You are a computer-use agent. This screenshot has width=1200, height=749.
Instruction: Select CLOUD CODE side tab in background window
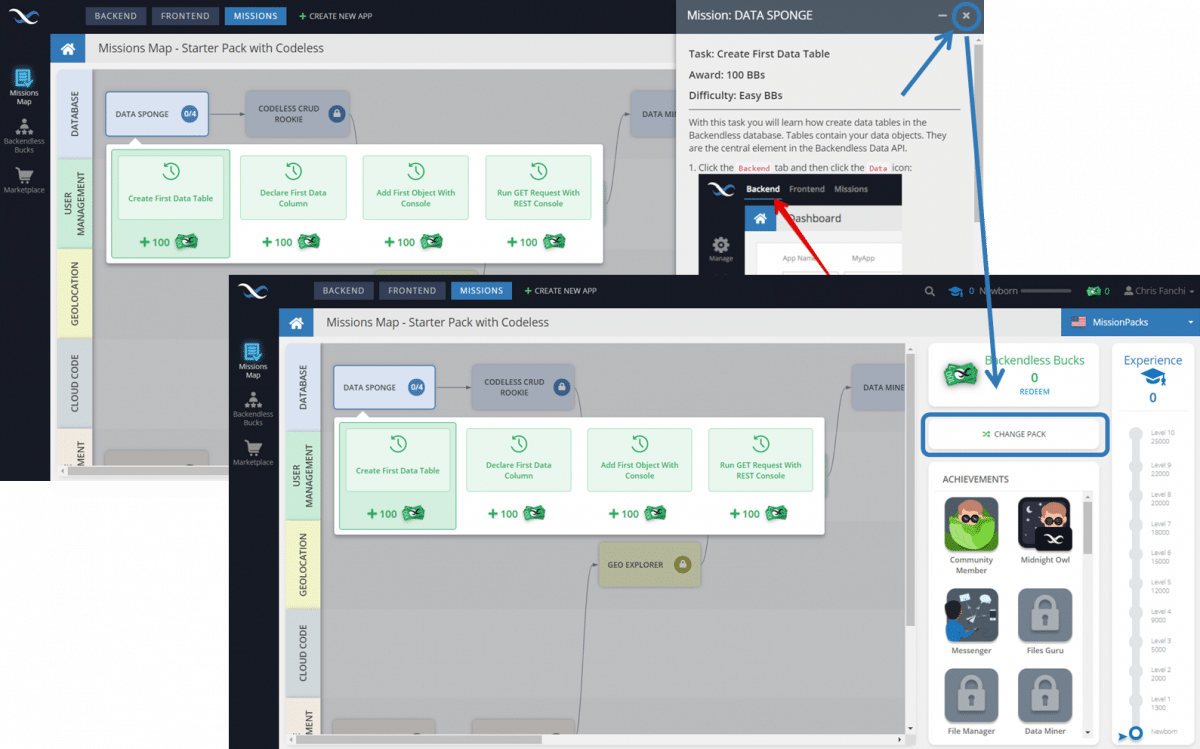[x=75, y=383]
